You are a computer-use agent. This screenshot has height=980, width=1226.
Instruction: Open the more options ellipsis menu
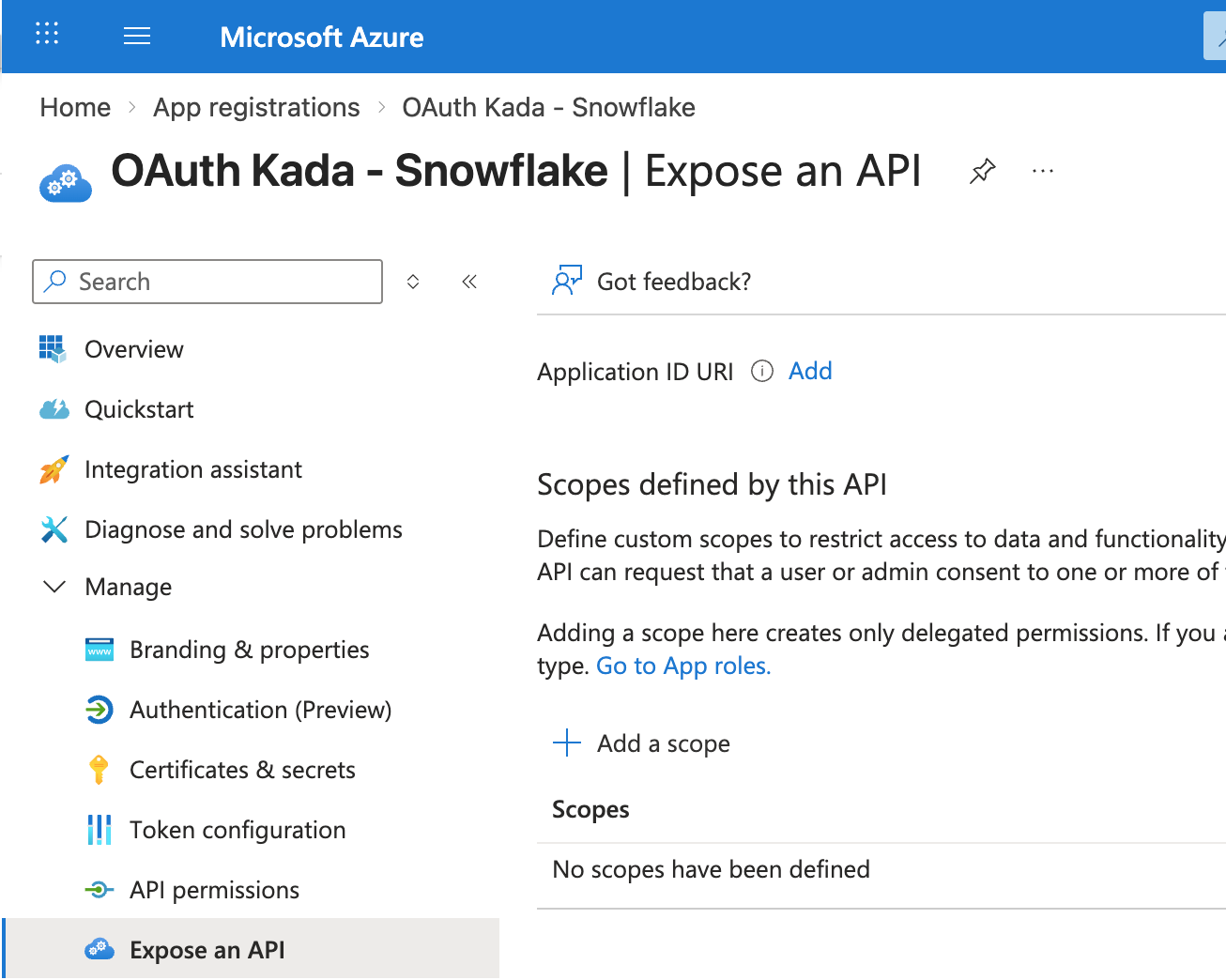(x=1042, y=172)
